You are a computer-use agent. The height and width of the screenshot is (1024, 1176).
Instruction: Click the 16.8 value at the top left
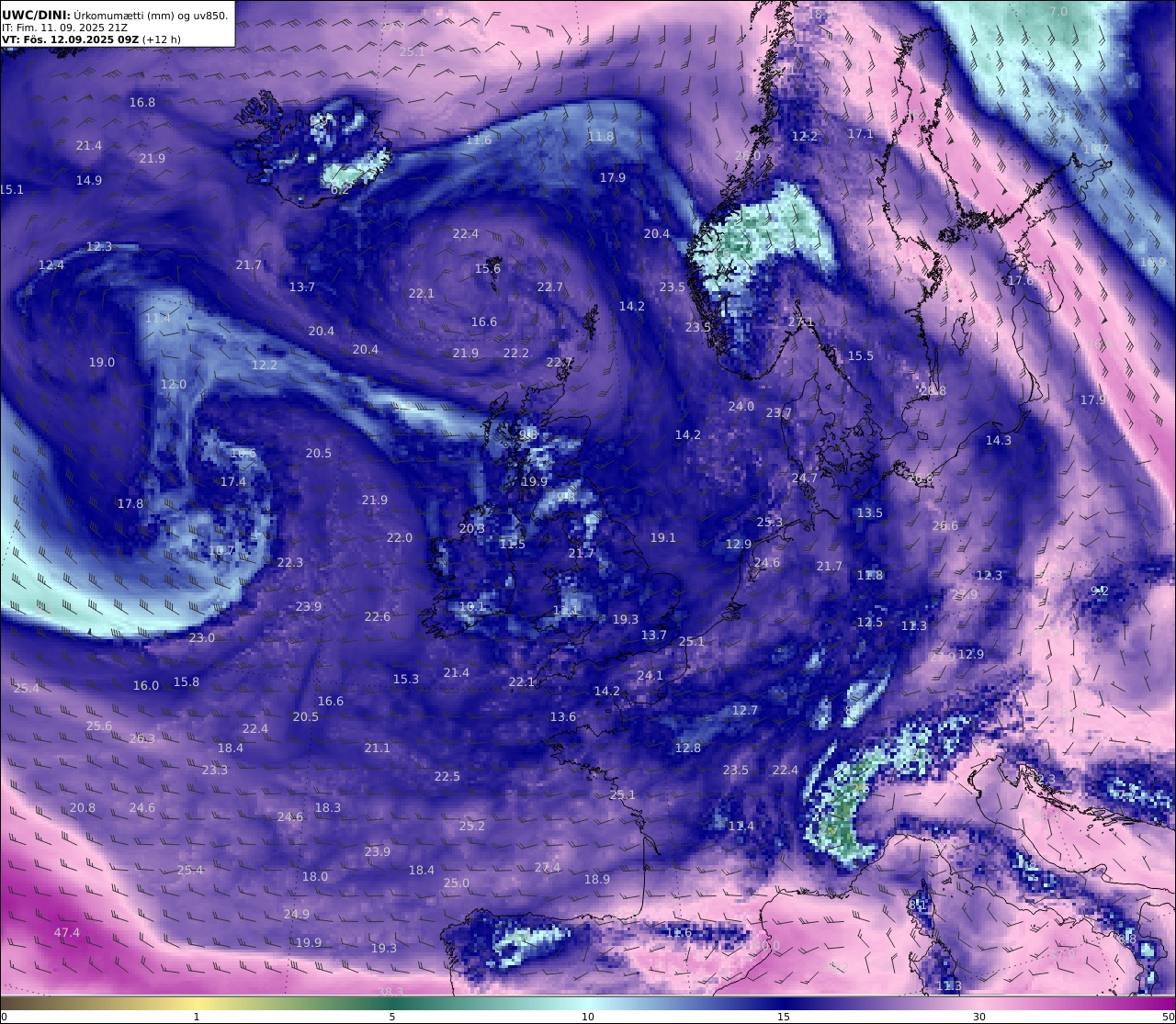[142, 103]
